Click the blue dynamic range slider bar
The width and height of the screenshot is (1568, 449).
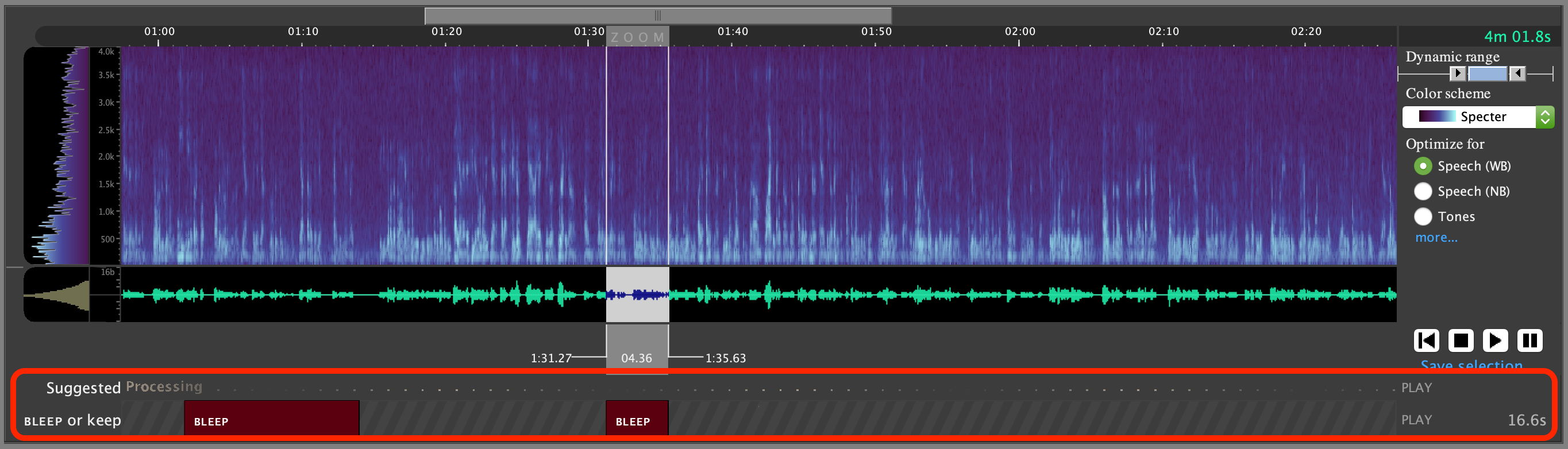[1487, 73]
